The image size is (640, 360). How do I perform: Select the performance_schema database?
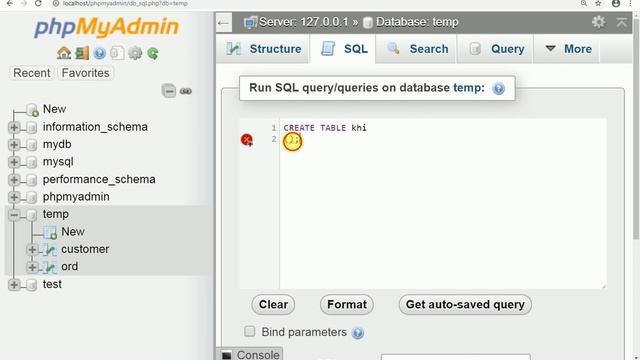pos(99,180)
